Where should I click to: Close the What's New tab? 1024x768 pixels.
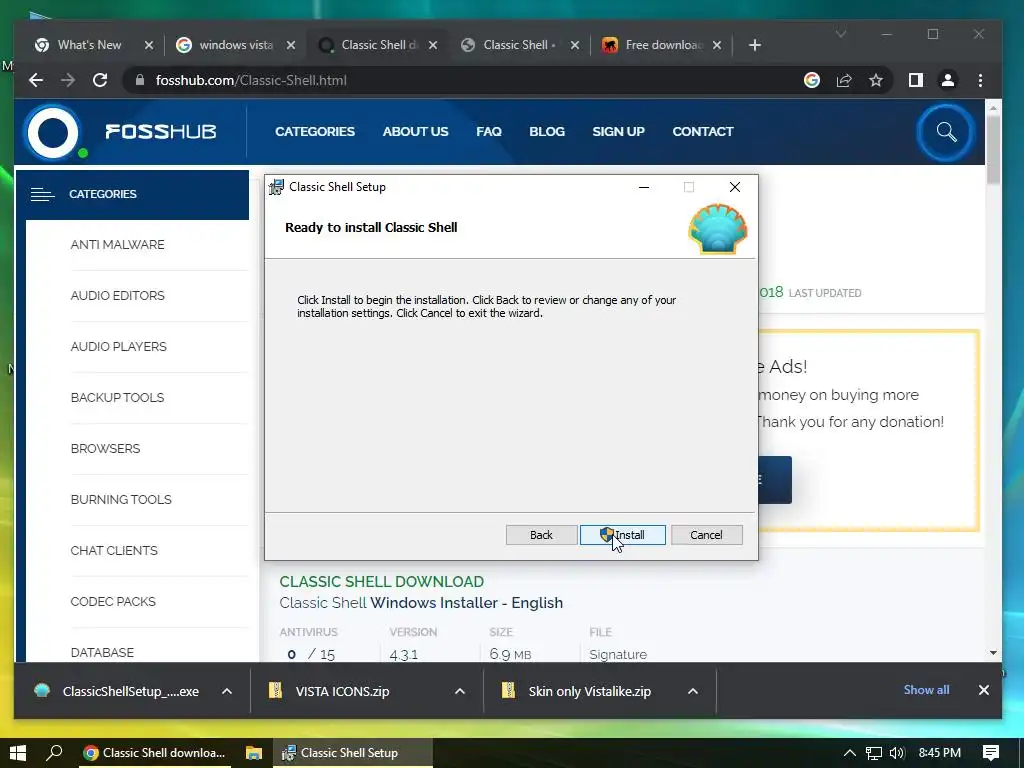[x=149, y=45]
